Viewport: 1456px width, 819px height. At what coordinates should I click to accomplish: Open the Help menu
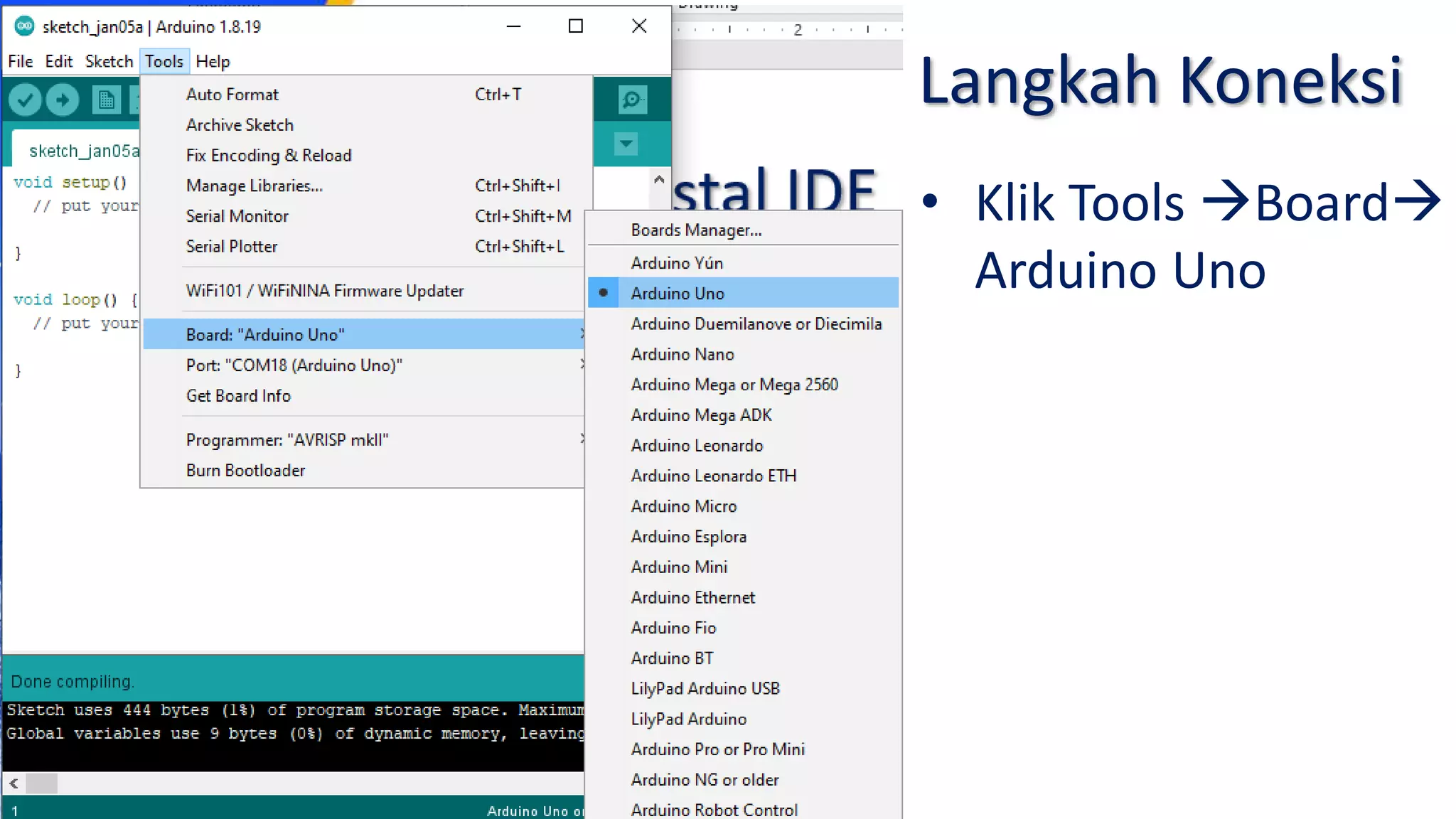[213, 62]
